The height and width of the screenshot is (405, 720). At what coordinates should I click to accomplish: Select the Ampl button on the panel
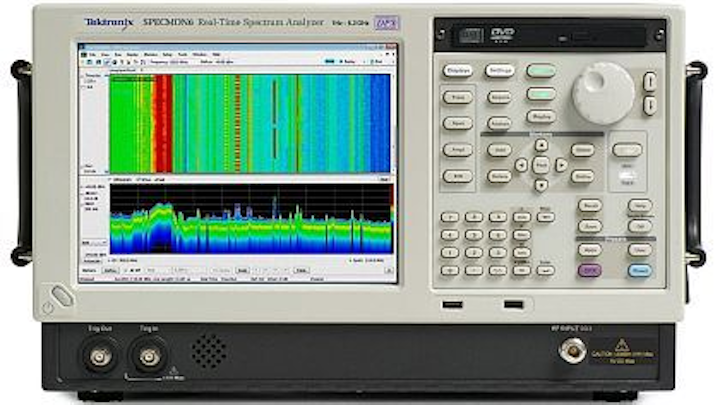[x=458, y=150]
